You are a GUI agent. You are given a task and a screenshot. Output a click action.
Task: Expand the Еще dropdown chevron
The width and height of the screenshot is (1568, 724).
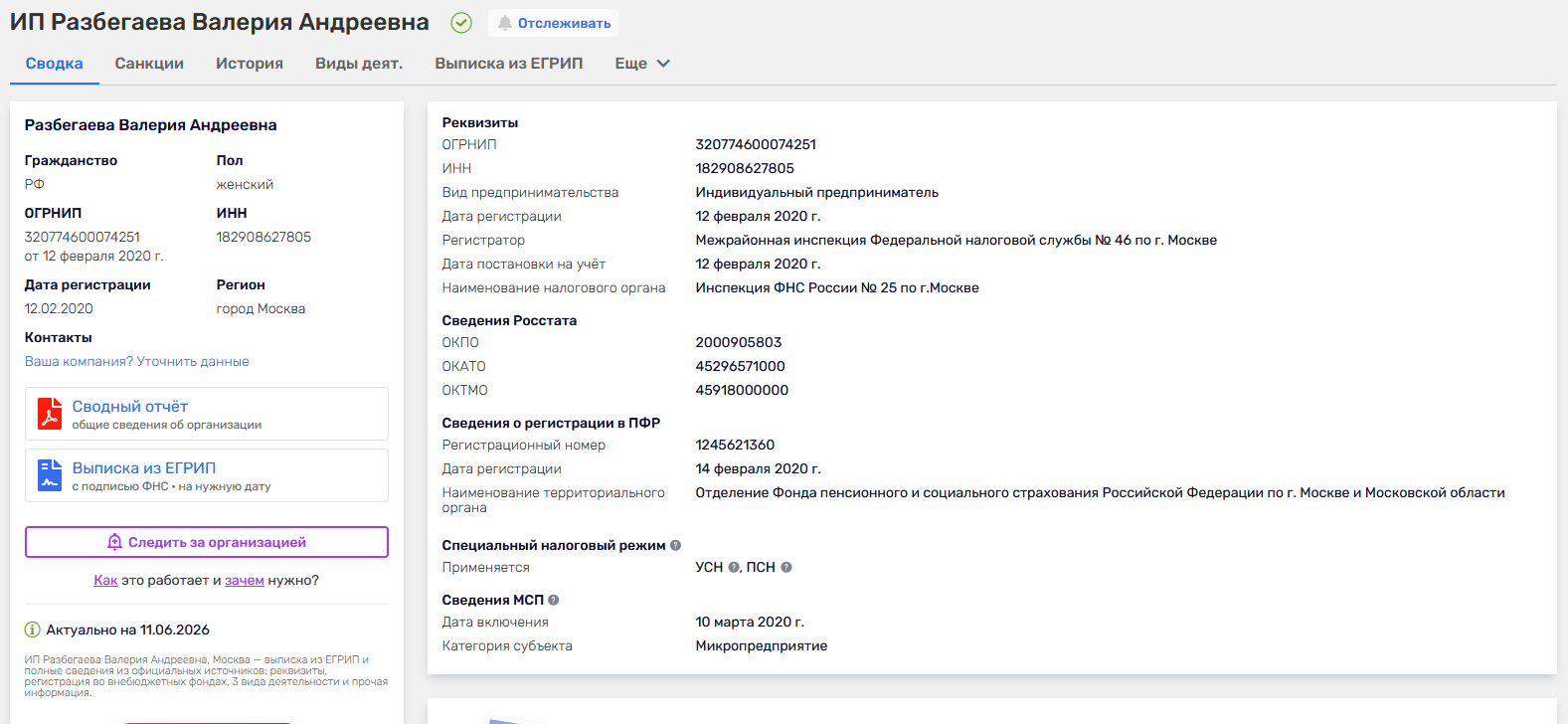663,64
